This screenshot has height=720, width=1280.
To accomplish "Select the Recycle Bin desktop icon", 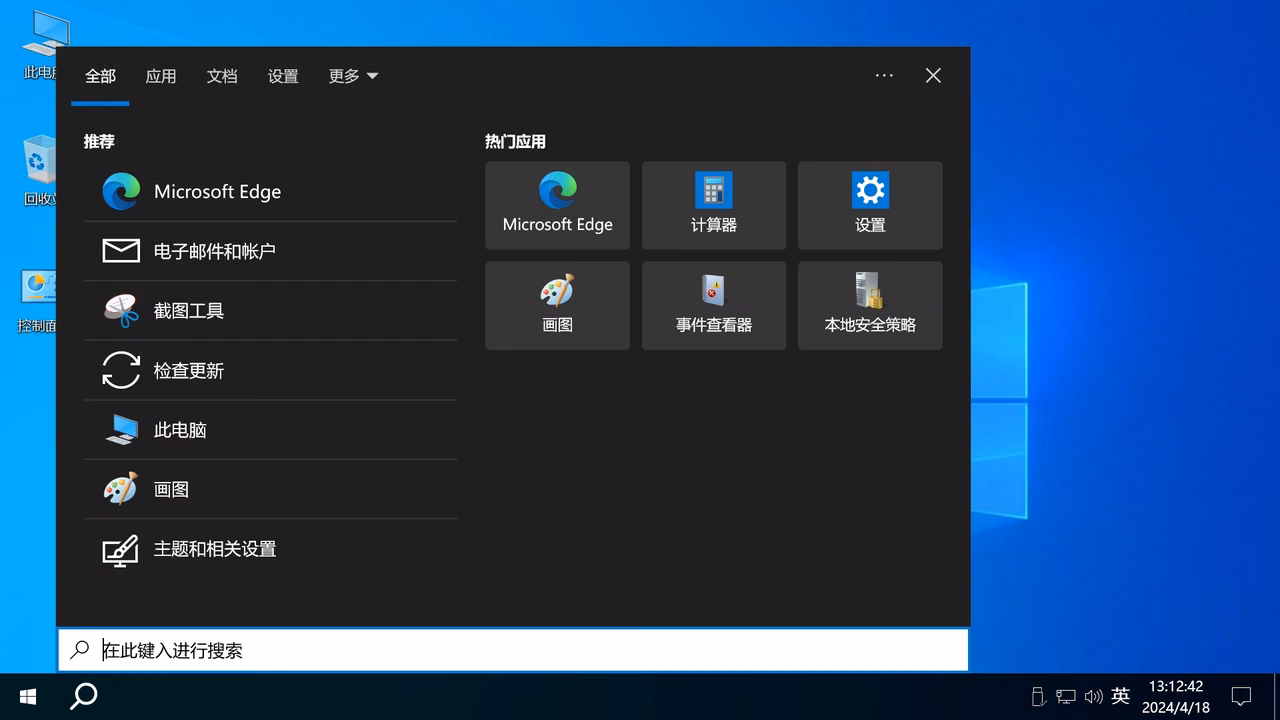I will click(40, 170).
